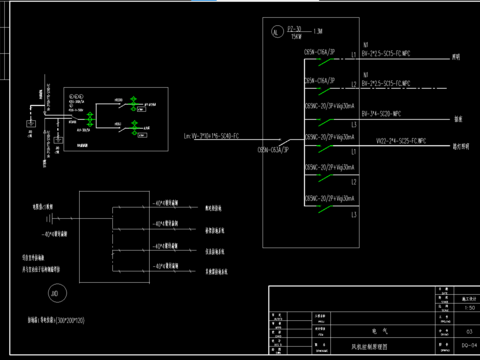Click the (300*200*120) dimension note
Screen dimensions: 480x360
70,320
